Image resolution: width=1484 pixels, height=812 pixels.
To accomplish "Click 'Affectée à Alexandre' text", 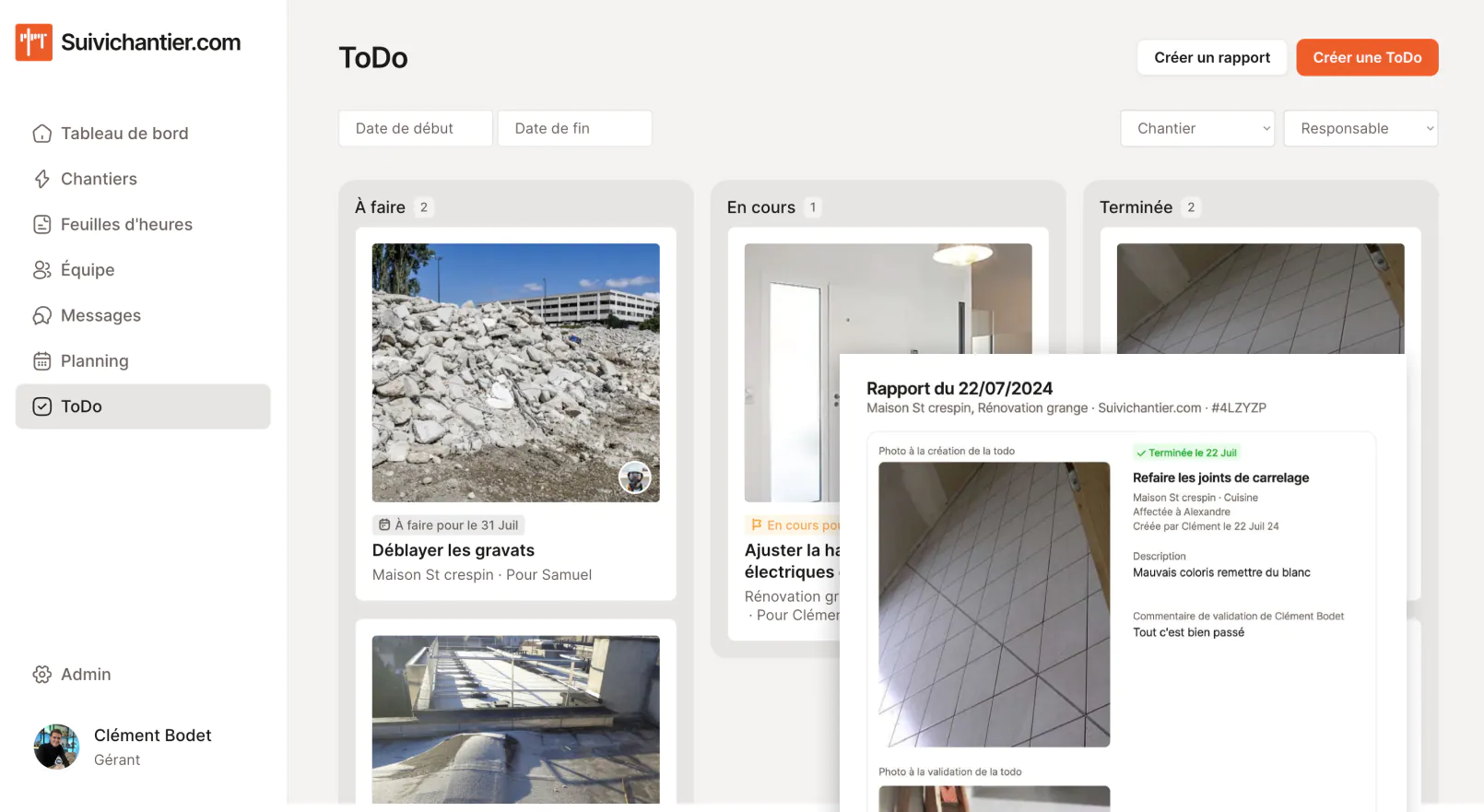I will (1182, 512).
